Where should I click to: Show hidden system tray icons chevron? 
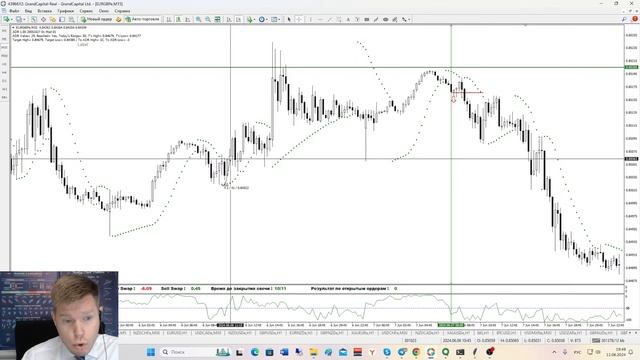pos(554,352)
